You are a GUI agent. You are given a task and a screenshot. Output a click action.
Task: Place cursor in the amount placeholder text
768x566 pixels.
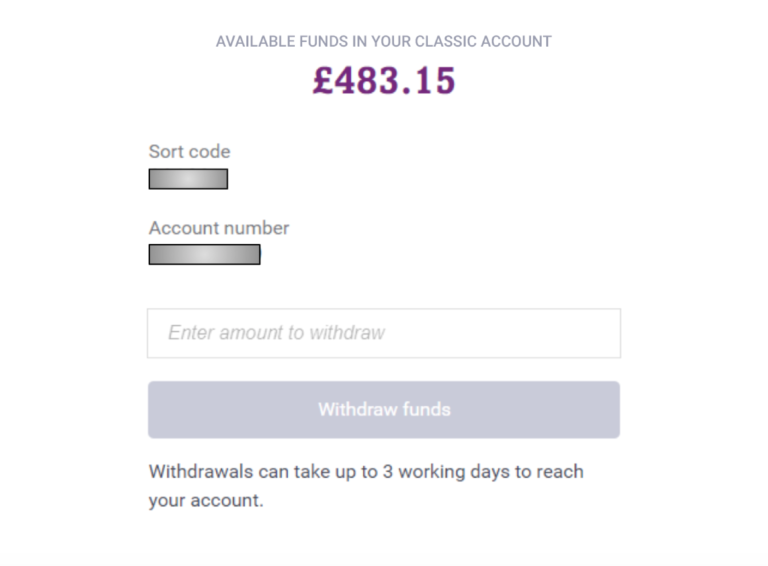[277, 333]
